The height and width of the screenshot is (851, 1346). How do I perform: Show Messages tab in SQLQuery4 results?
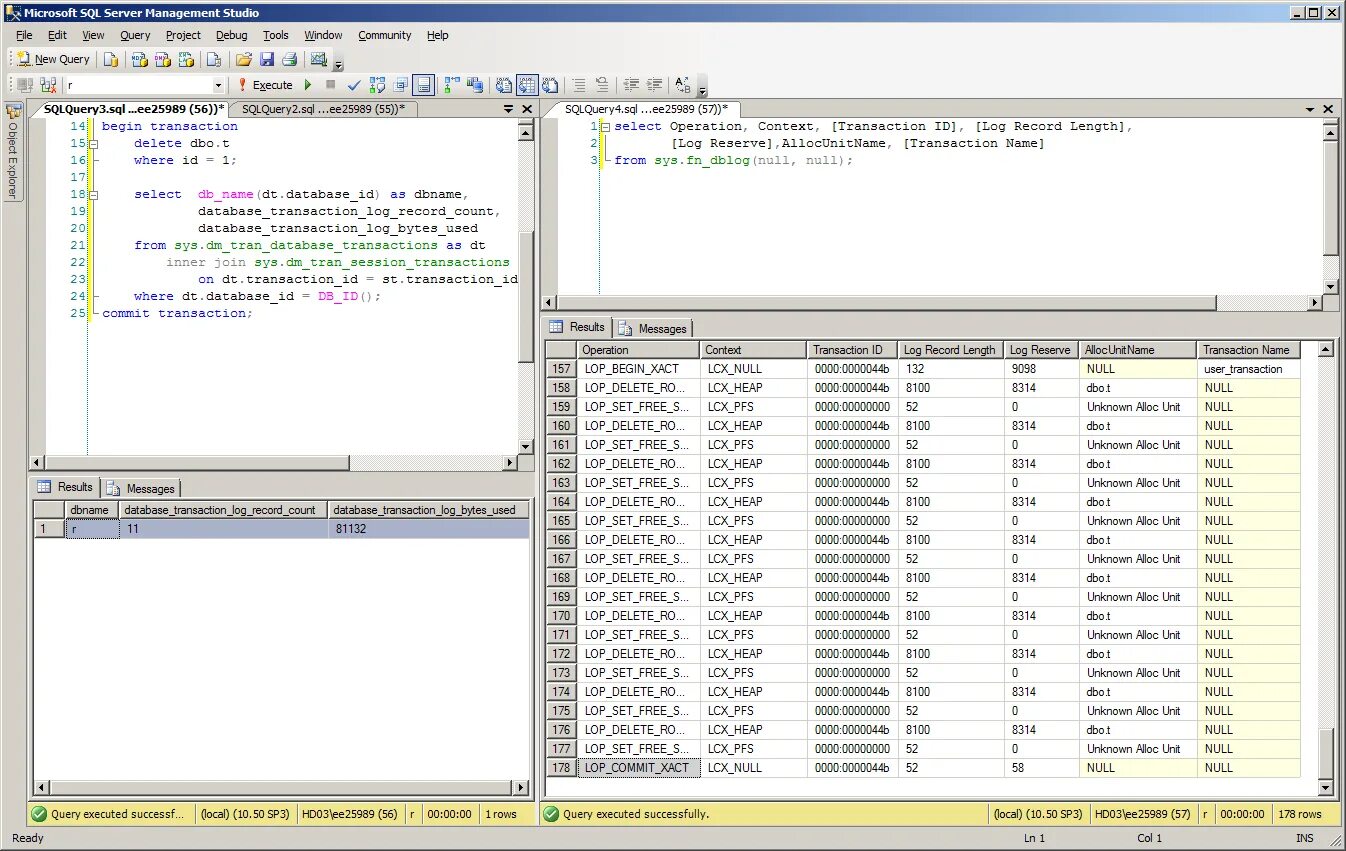652,328
